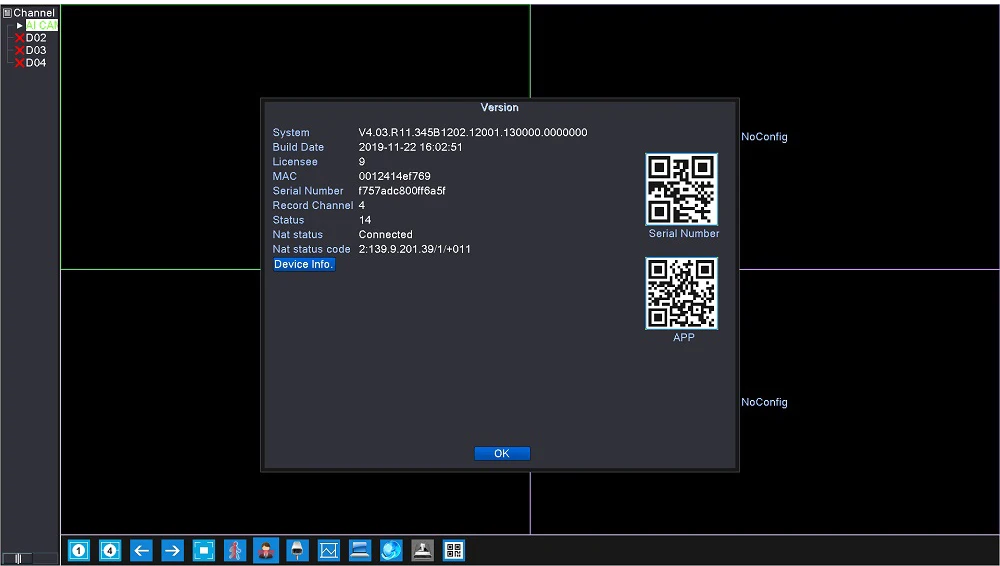
Task: Switch to four-channel view icon
Action: [110, 550]
